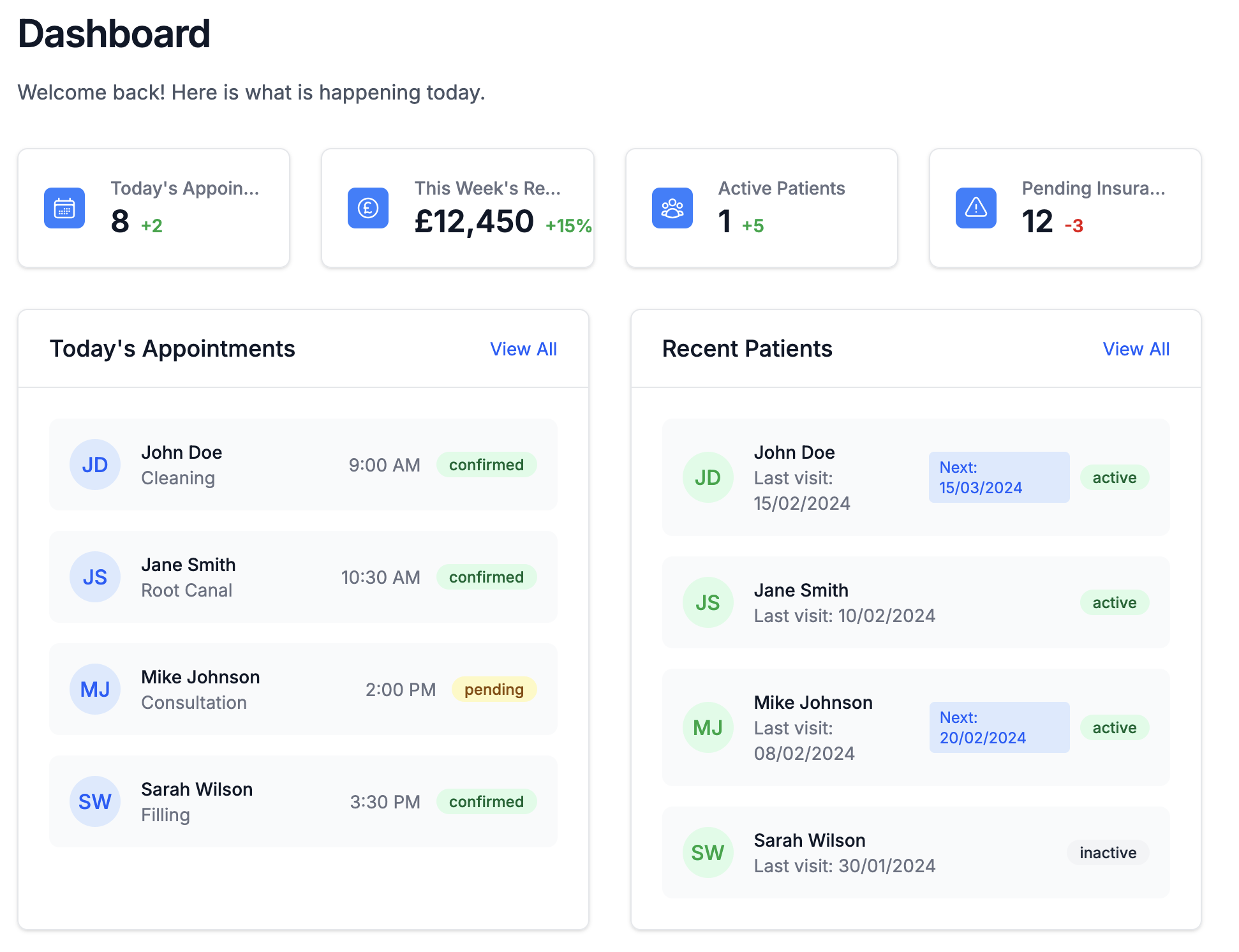The width and height of the screenshot is (1239, 952).
Task: Click the Next: 20/02/2024 badge for Mike Johnson
Action: coord(999,727)
